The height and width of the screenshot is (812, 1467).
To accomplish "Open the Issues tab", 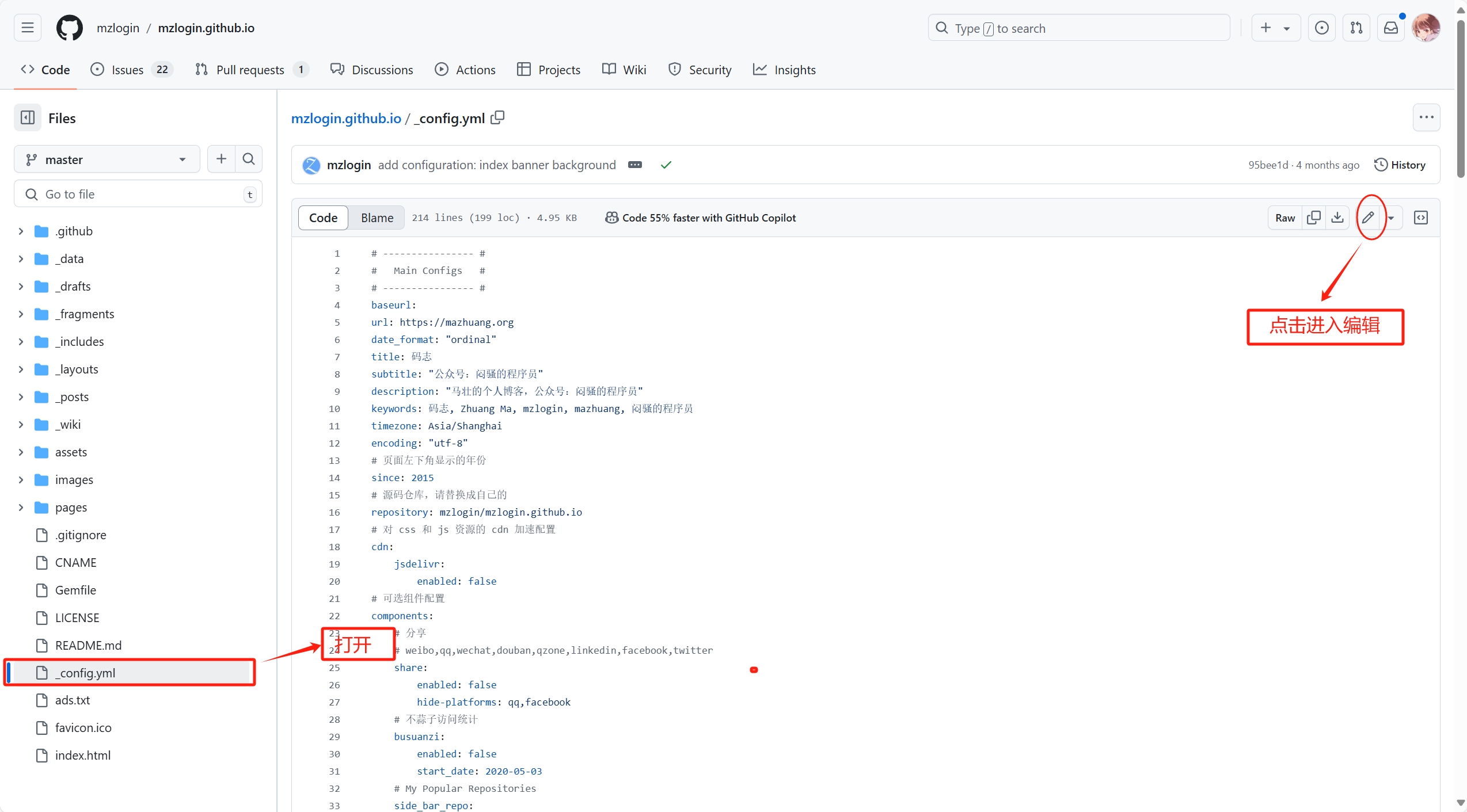I will point(132,70).
